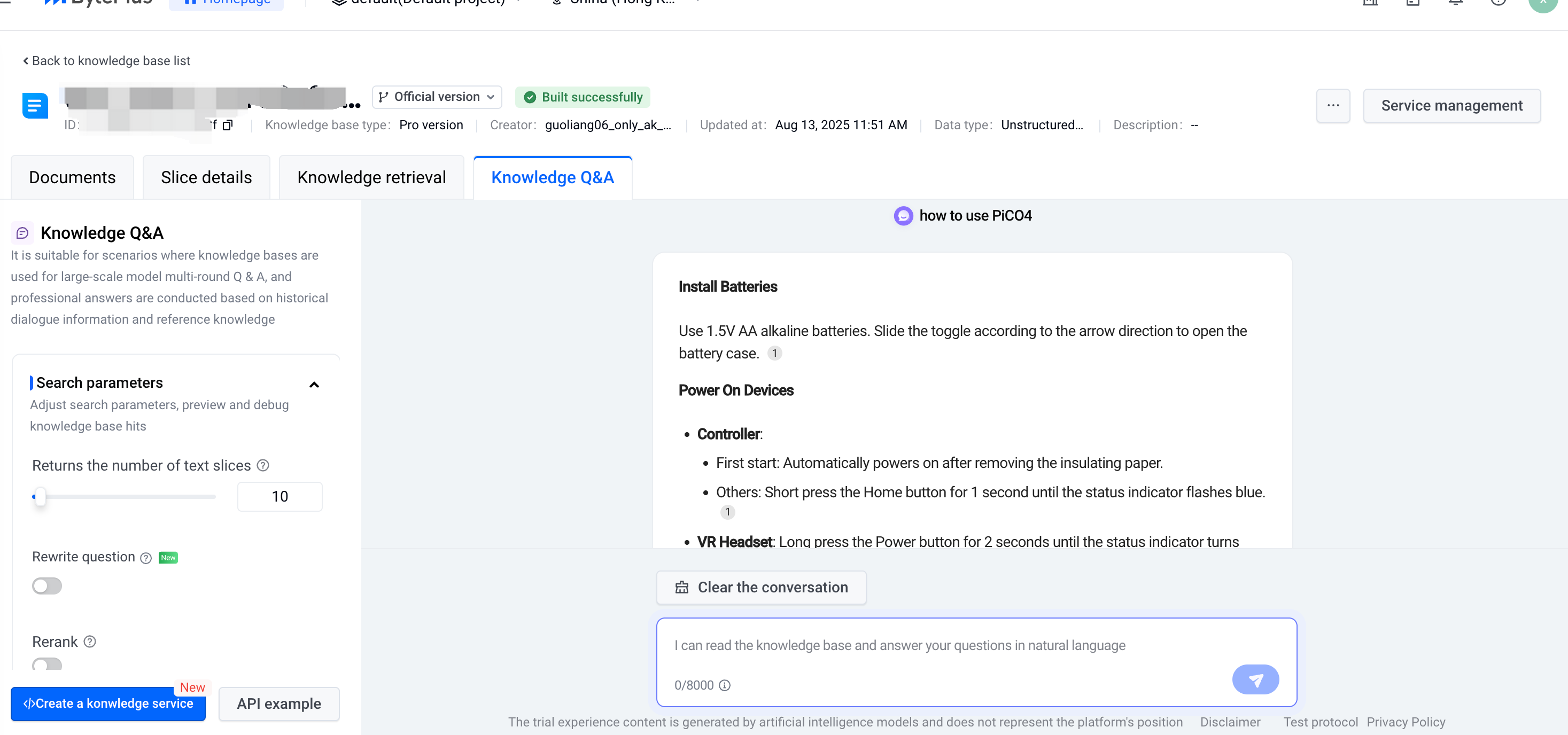The width and height of the screenshot is (1568, 735).
Task: Click the character limit info icon
Action: tap(724, 685)
